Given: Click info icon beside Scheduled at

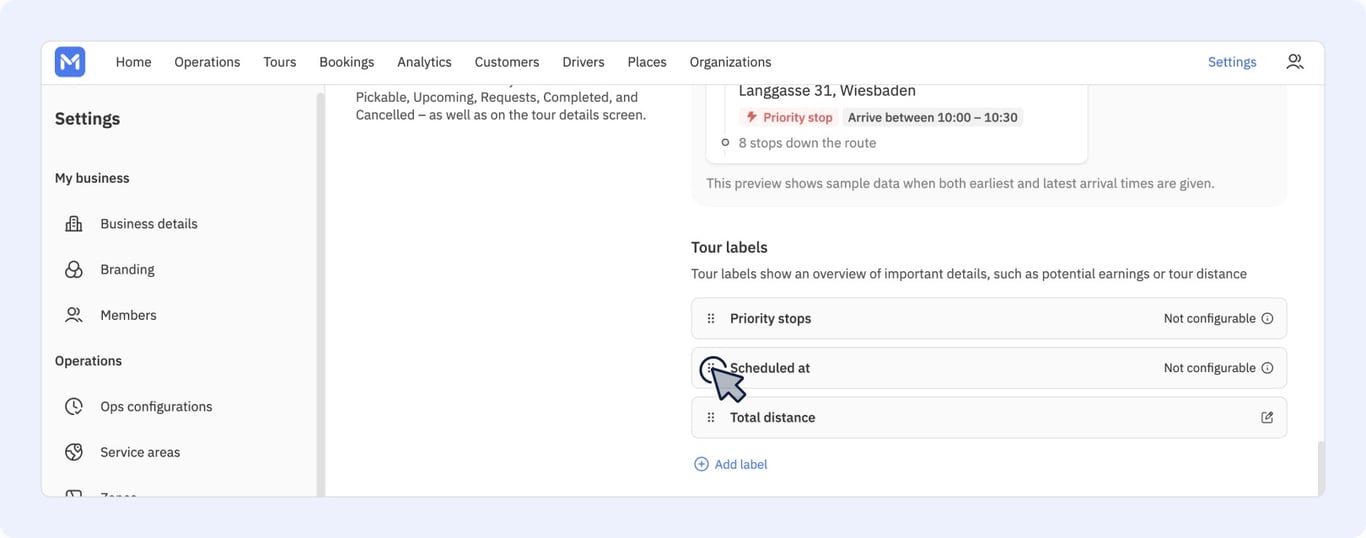Looking at the screenshot, I should tap(1267, 368).
